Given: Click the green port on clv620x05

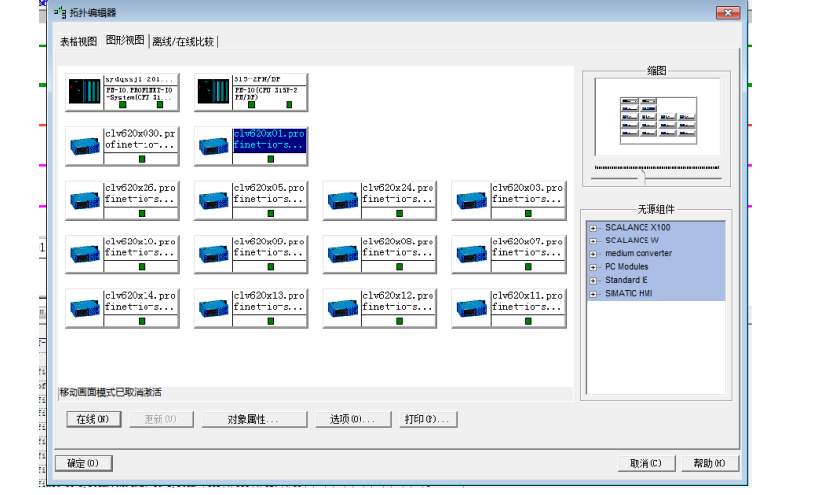Looking at the screenshot, I should [x=271, y=213].
